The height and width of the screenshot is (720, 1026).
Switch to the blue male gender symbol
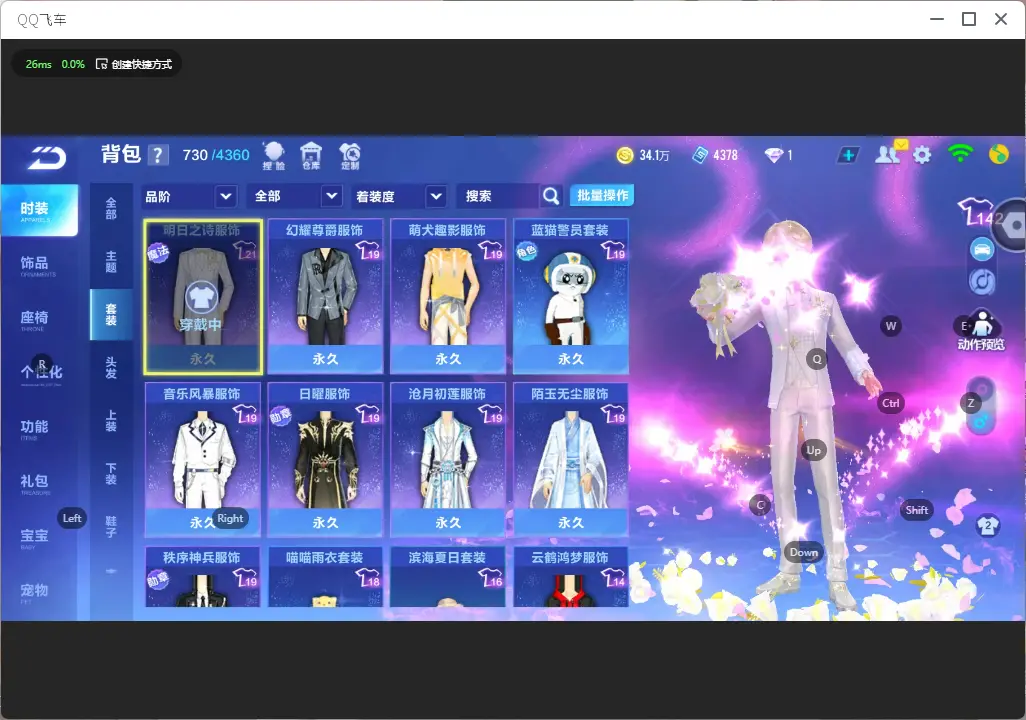coord(980,421)
